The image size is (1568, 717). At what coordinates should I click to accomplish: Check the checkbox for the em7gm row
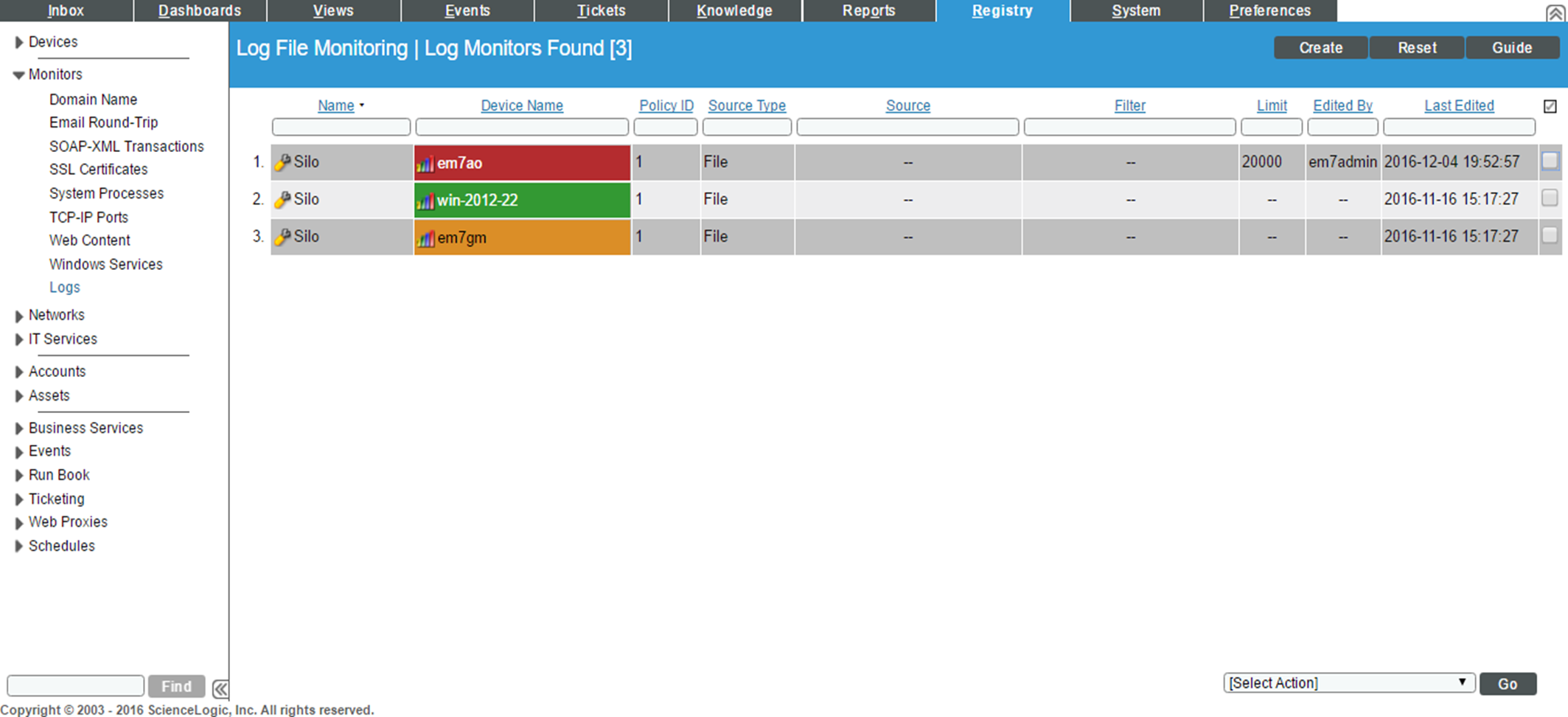1549,236
